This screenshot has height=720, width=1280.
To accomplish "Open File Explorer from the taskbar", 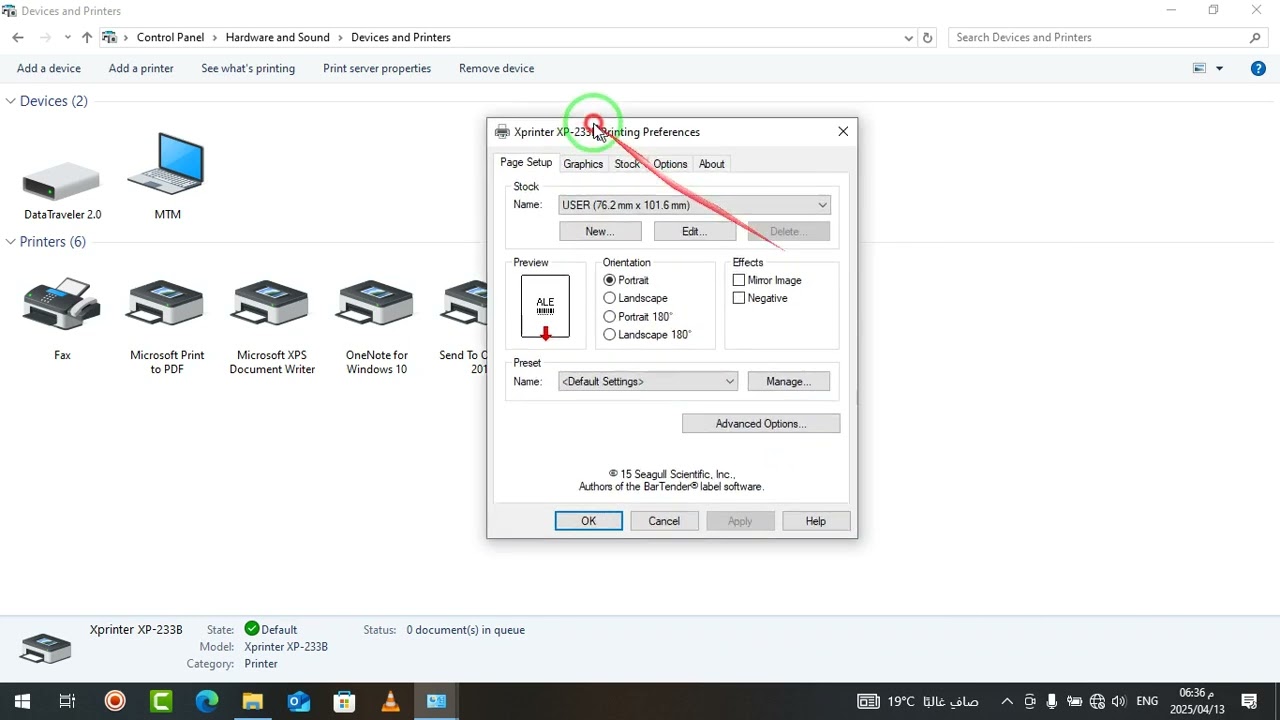I will [x=252, y=701].
